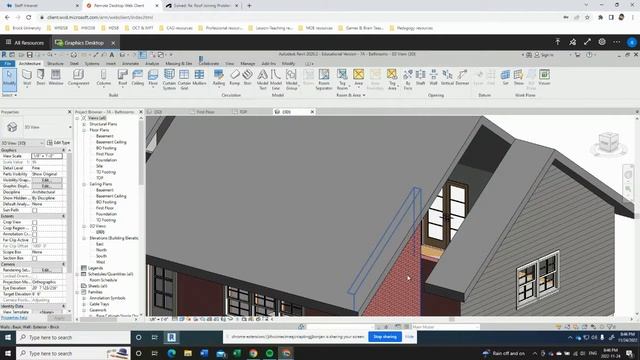640x360 pixels.
Task: Click the Set work plane tool
Action: [x=505, y=78]
